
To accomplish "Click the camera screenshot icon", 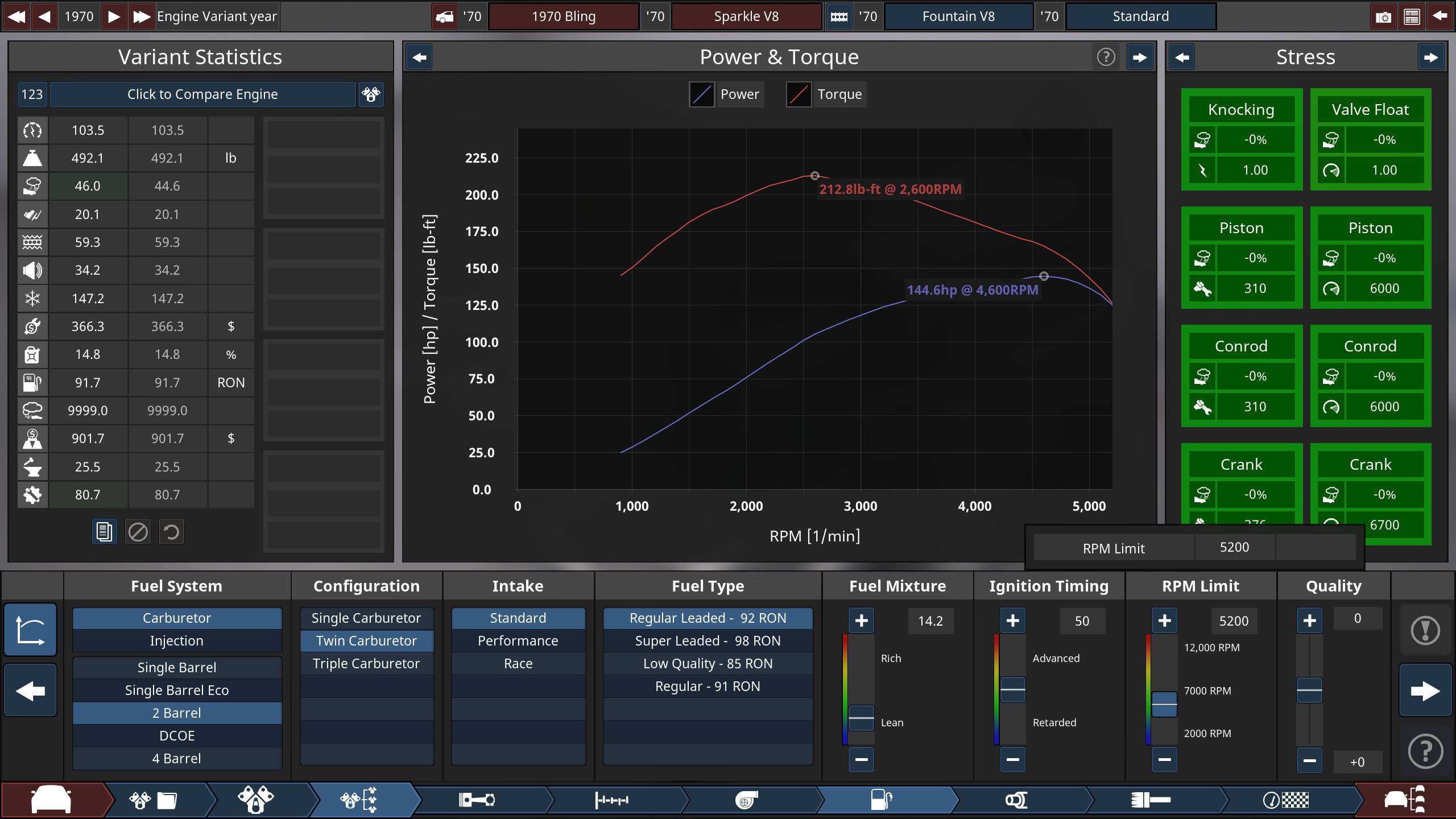I will click(x=1383, y=16).
